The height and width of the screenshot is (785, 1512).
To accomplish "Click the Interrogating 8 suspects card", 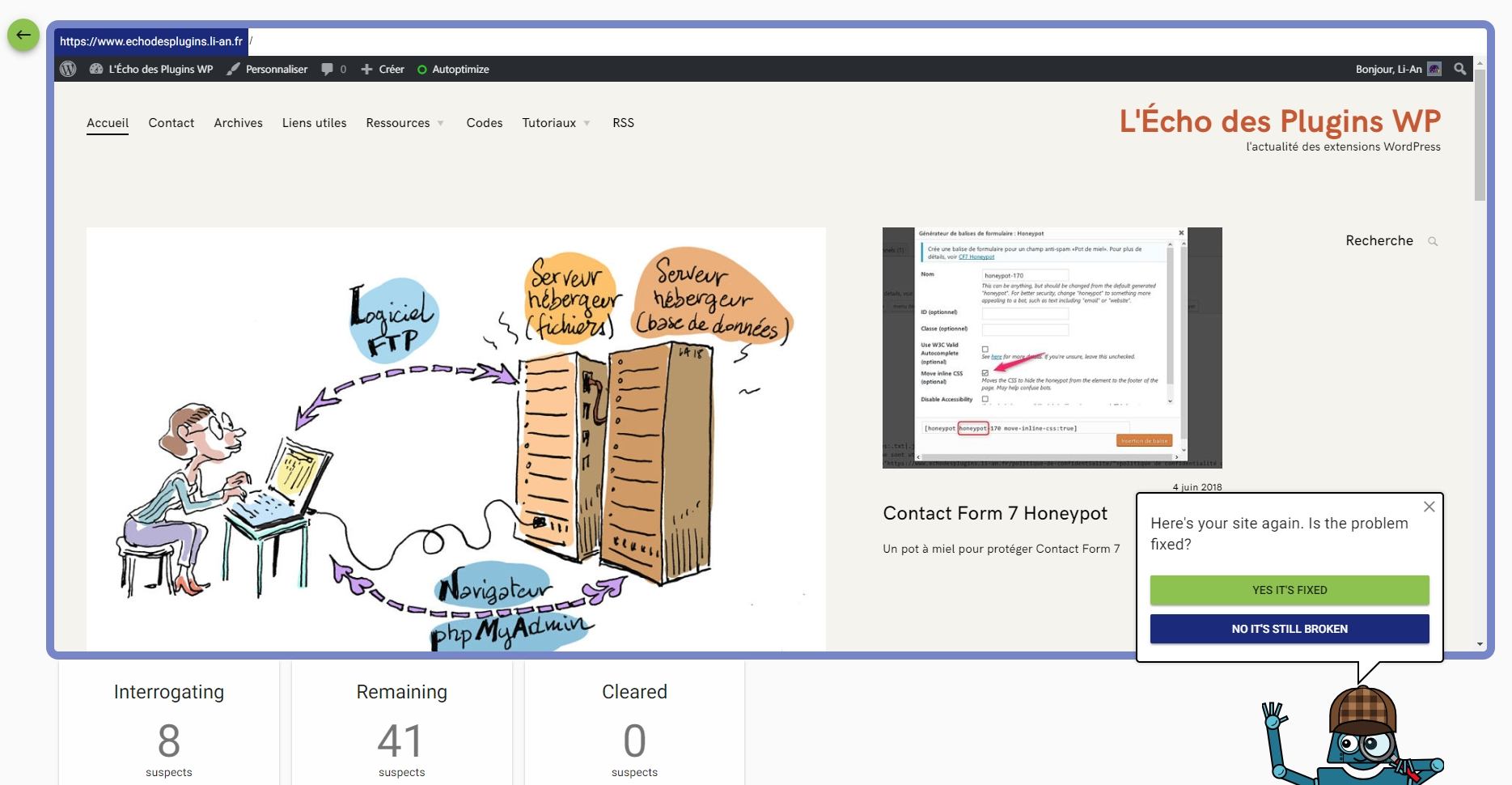I will click(169, 723).
